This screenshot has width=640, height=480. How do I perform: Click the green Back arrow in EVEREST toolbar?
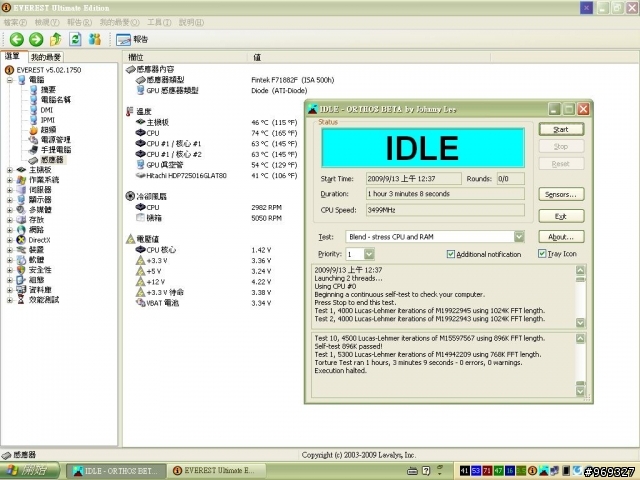[x=17, y=40]
